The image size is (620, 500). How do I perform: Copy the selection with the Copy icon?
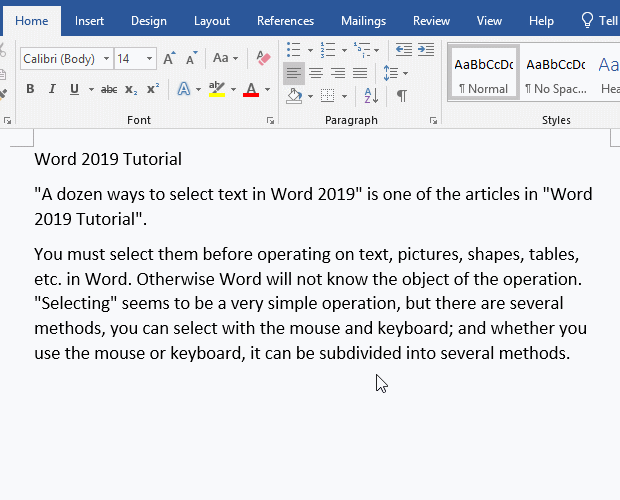coord(3,74)
